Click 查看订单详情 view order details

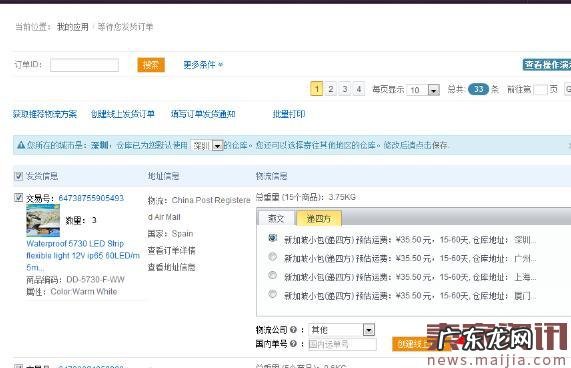171,250
